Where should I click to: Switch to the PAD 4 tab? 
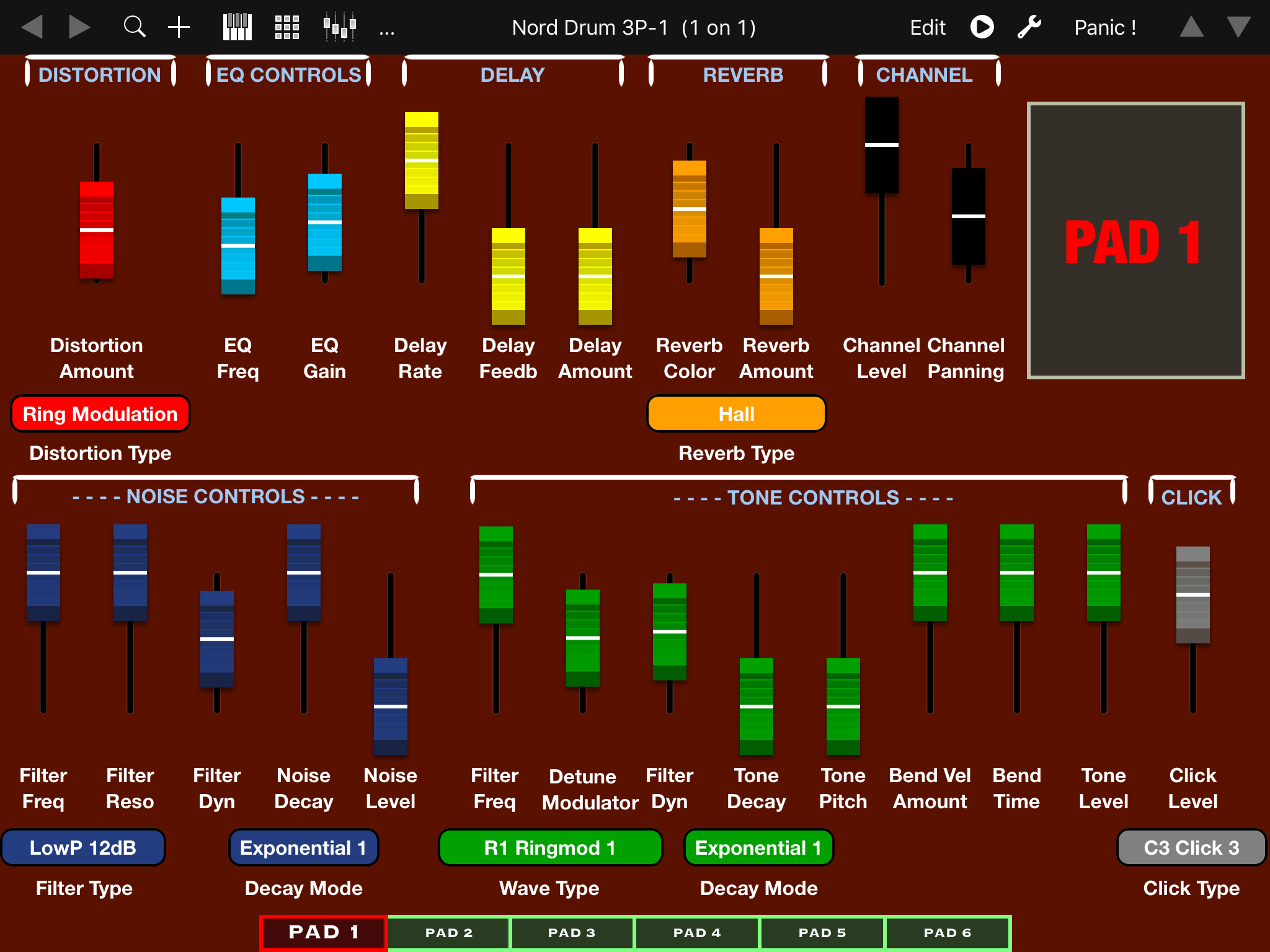pos(697,933)
